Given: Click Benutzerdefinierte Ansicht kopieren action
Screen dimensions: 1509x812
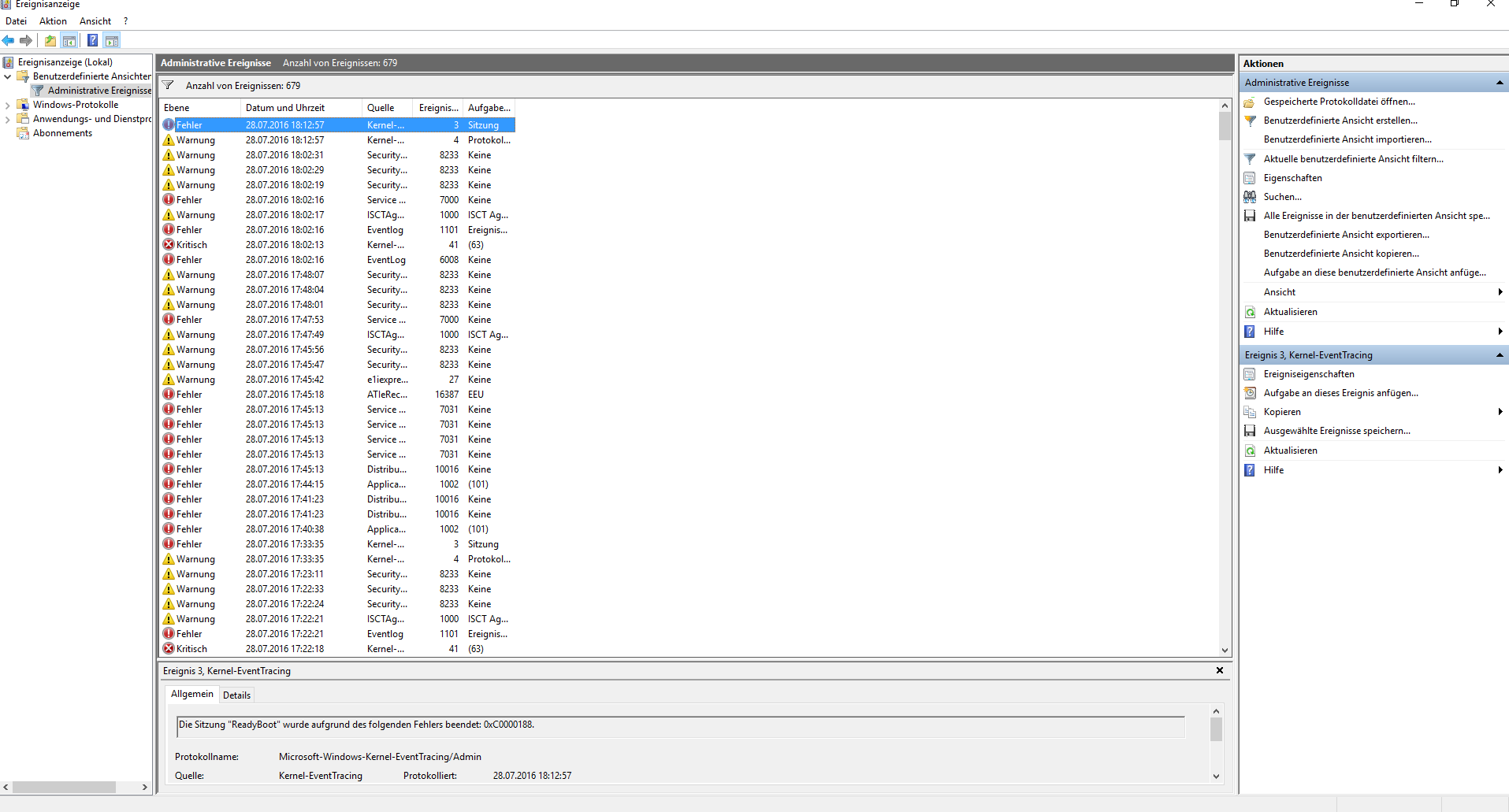Looking at the screenshot, I should 1341,254.
